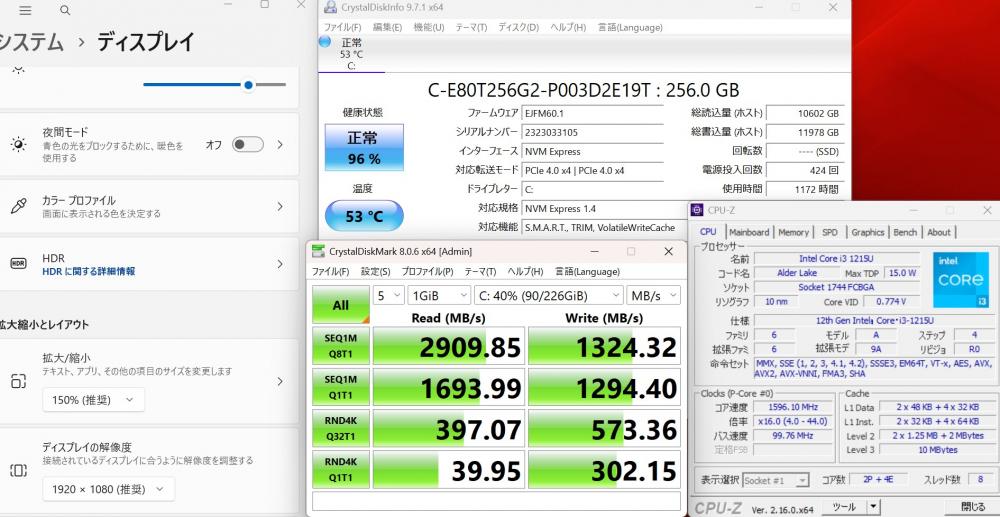Screen dimensions: 1000x517
Task: Click the CrystalDiskMark title bar icon
Action: [x=318, y=251]
